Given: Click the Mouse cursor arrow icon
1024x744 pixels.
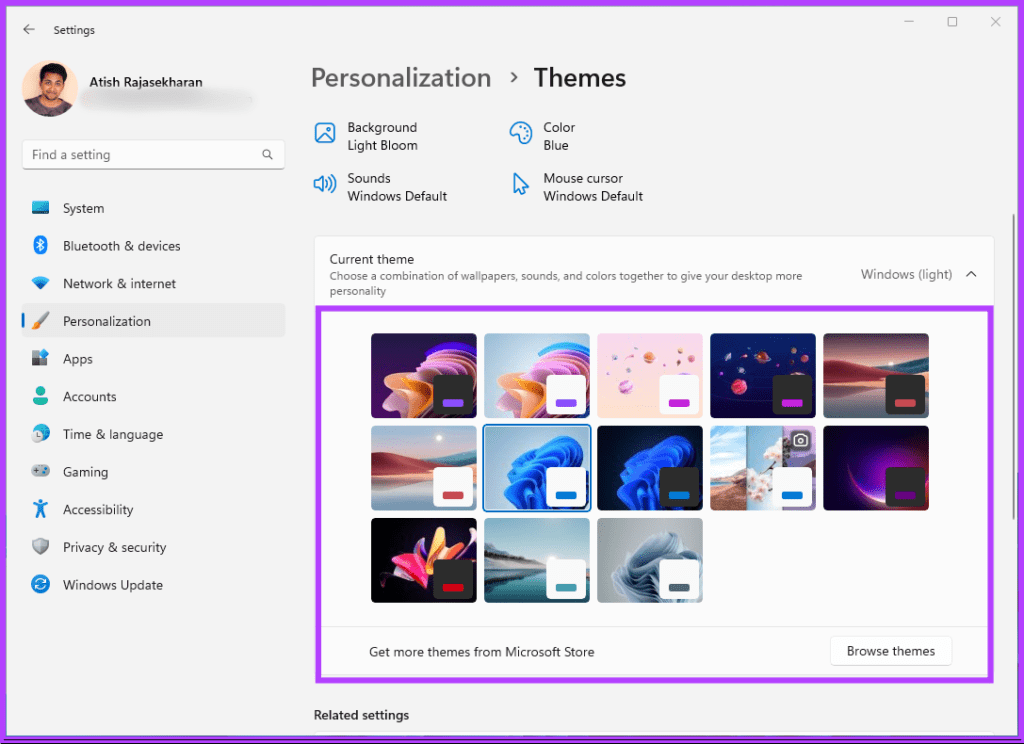Looking at the screenshot, I should click(520, 184).
